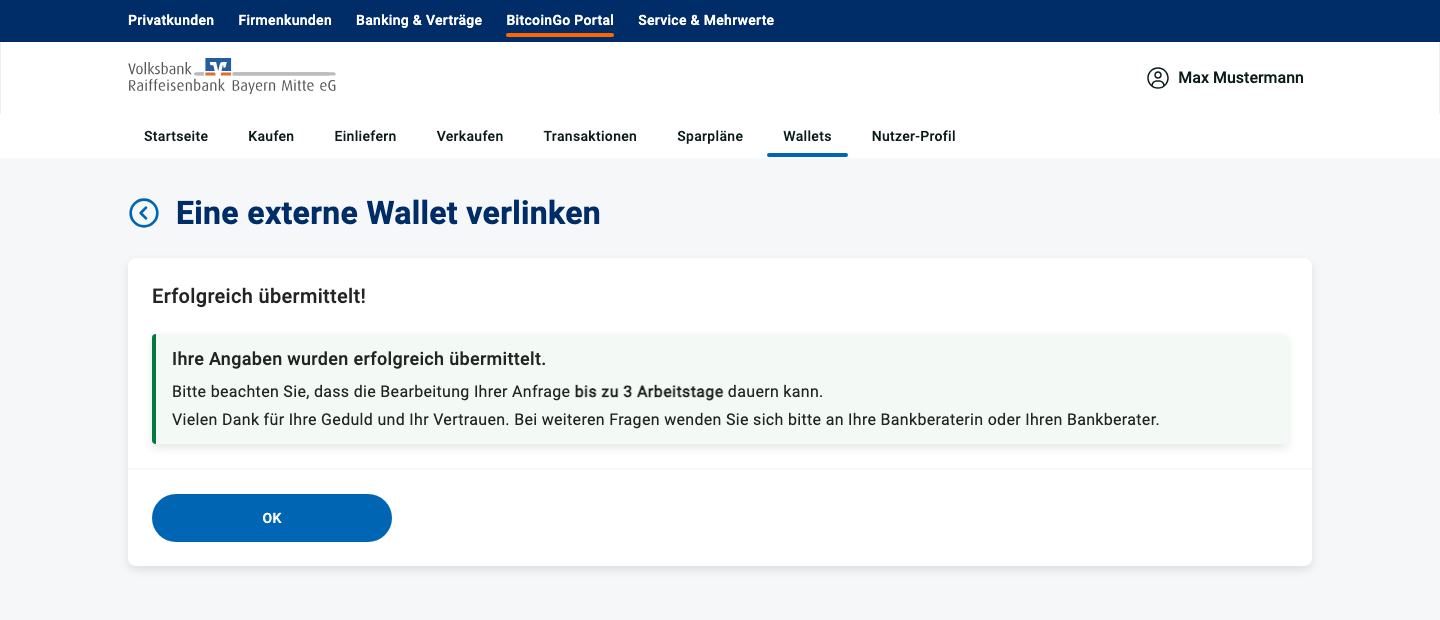
Task: Confirm with the OK button
Action: point(272,518)
